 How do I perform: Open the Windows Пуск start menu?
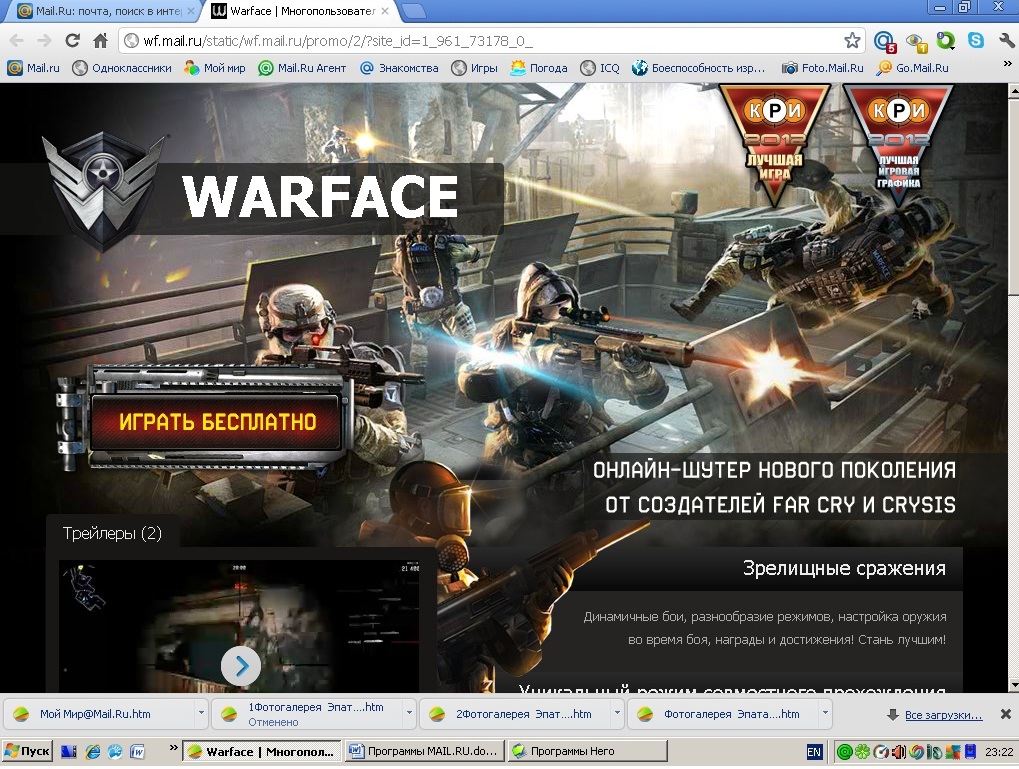coord(28,751)
